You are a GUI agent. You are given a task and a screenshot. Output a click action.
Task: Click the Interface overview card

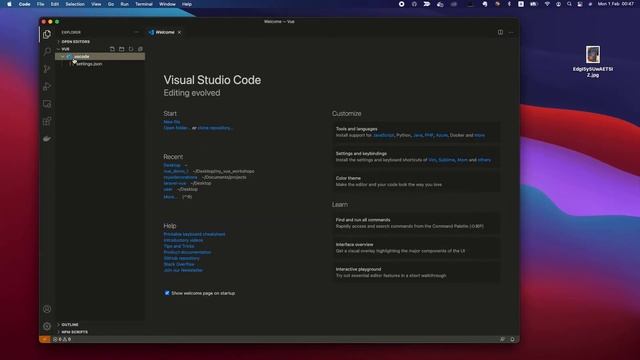416,248
